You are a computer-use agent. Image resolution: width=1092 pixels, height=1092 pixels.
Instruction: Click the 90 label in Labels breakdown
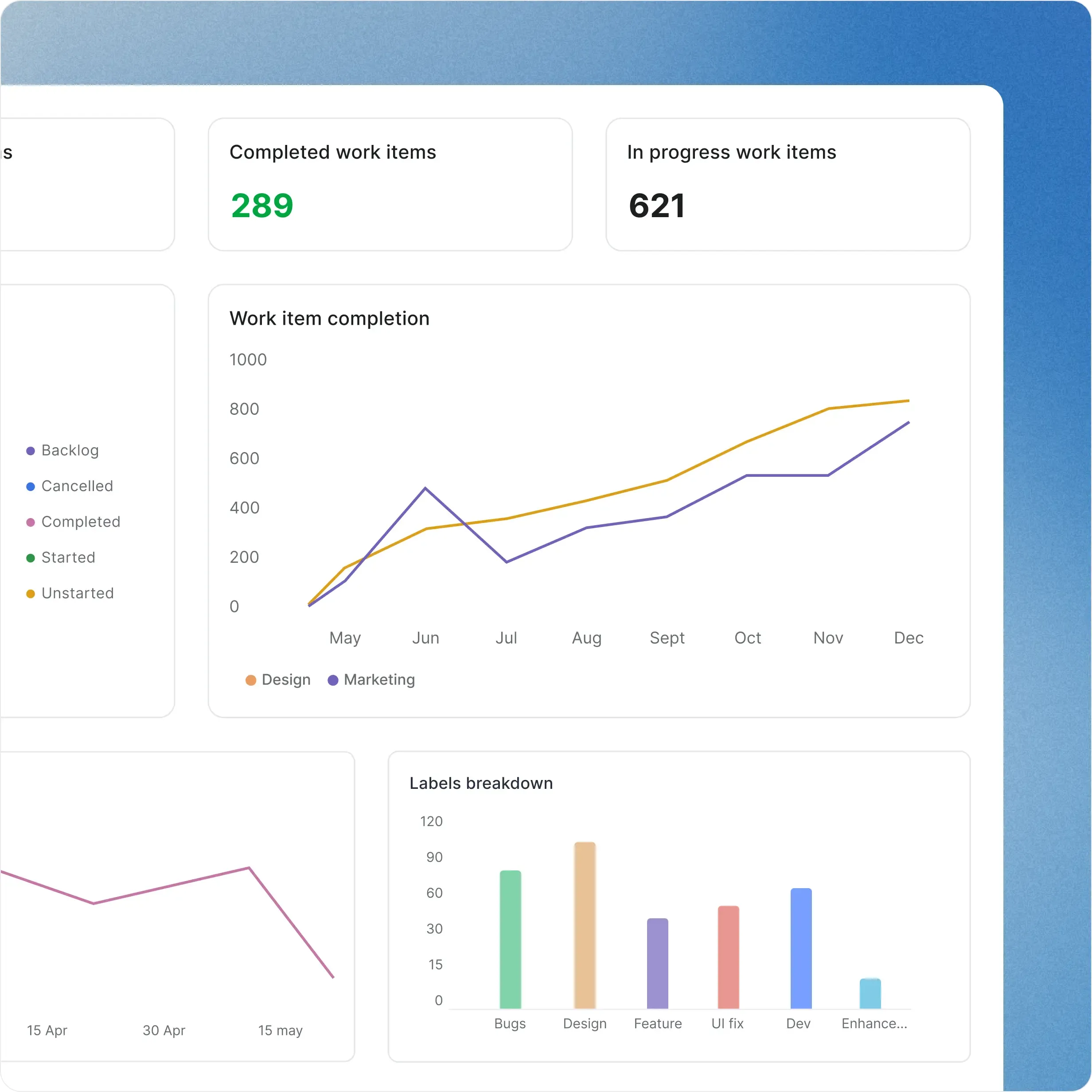(x=434, y=858)
